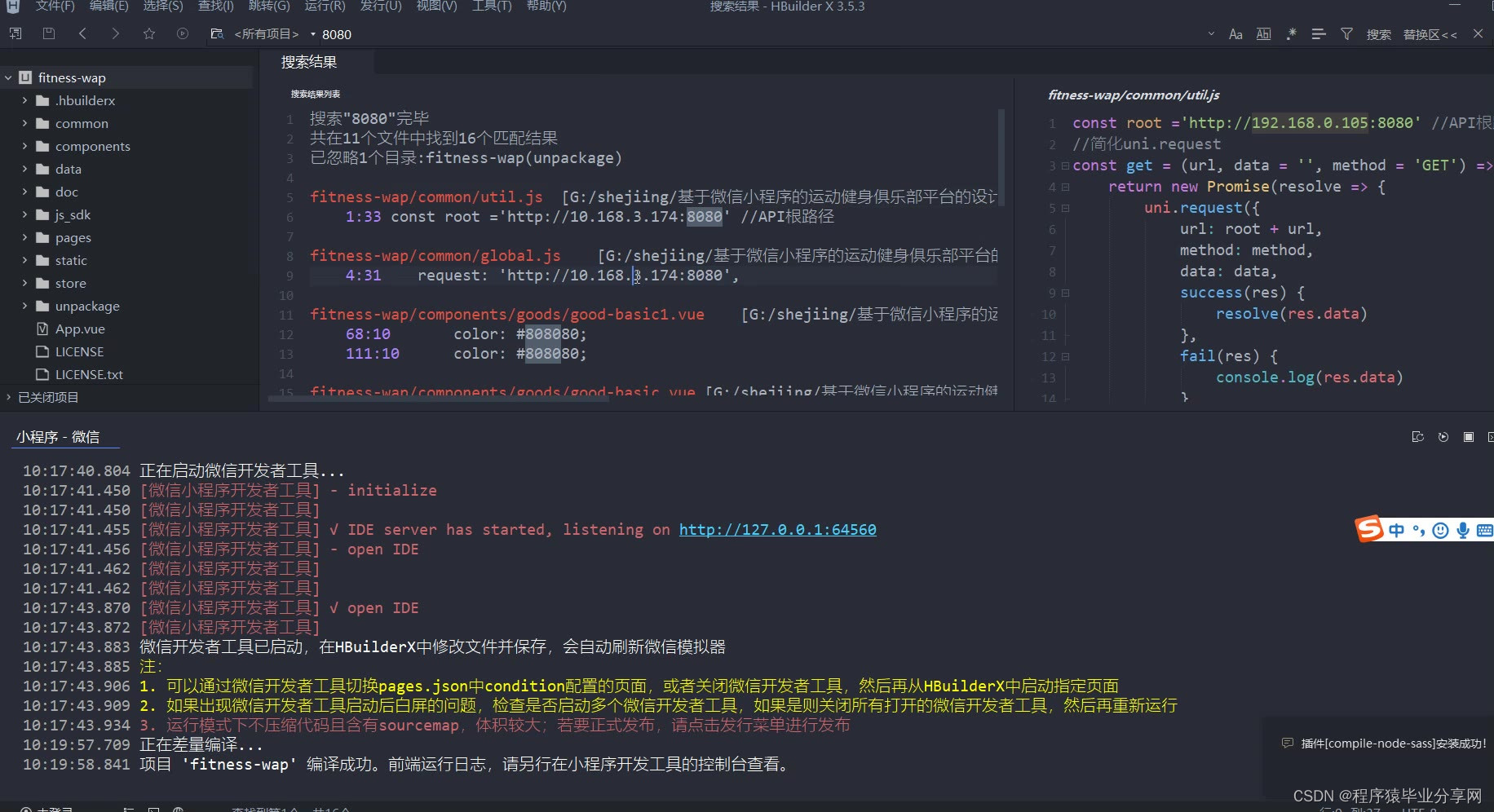
Task: Click the 68:10 color match line
Action: coord(466,334)
